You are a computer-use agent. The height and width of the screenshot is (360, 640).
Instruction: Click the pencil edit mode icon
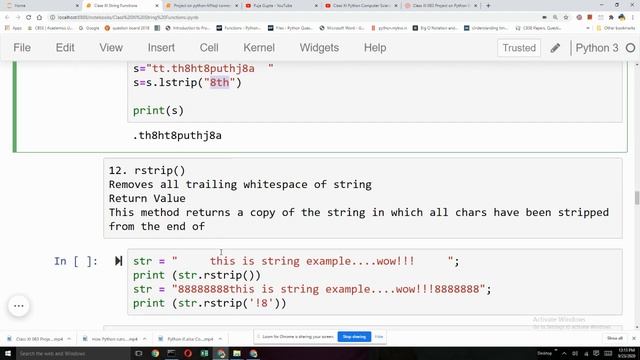pyautogui.click(x=555, y=48)
